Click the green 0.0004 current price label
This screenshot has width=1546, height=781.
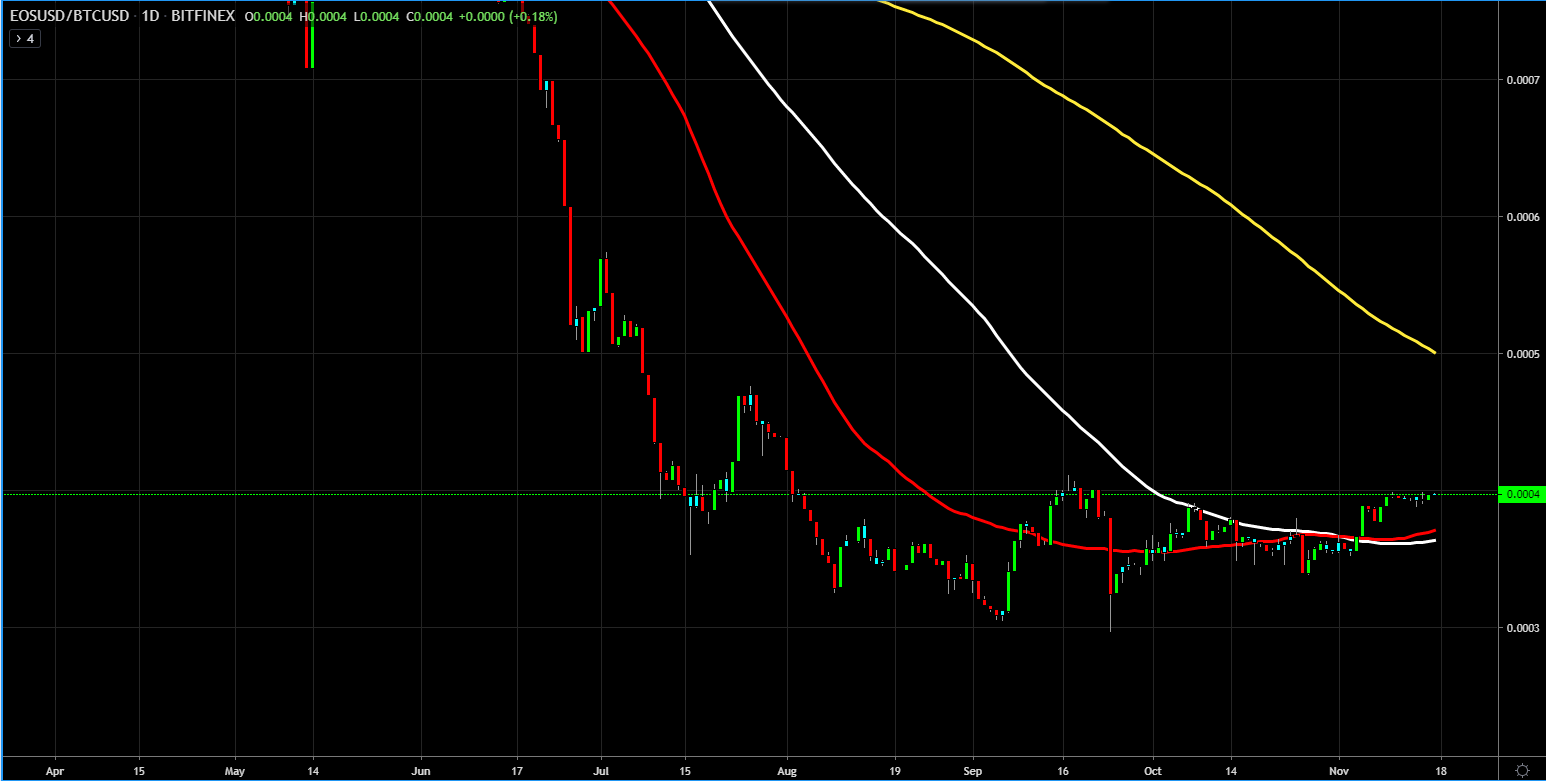click(x=1522, y=494)
